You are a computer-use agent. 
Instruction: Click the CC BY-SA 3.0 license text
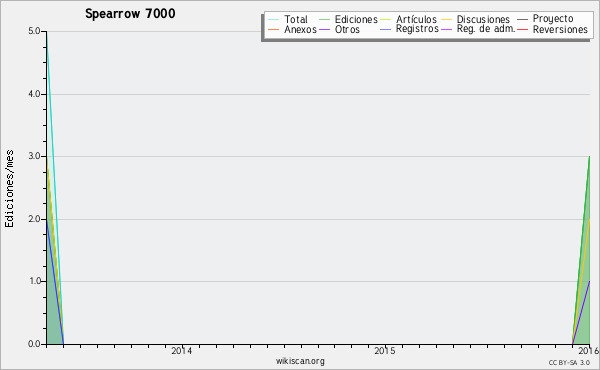click(569, 362)
